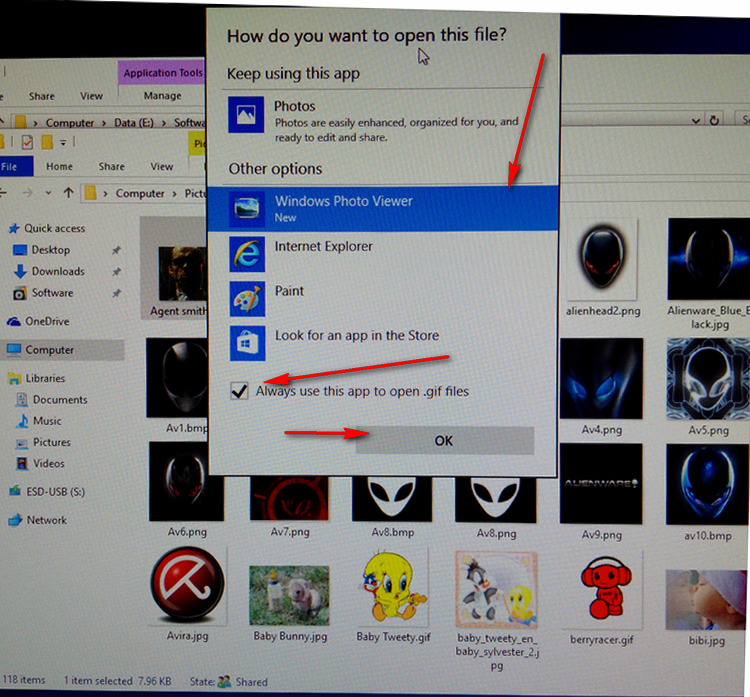Screen dimensions: 750x697
Task: Click Av8.png file name label
Action: click(x=496, y=533)
